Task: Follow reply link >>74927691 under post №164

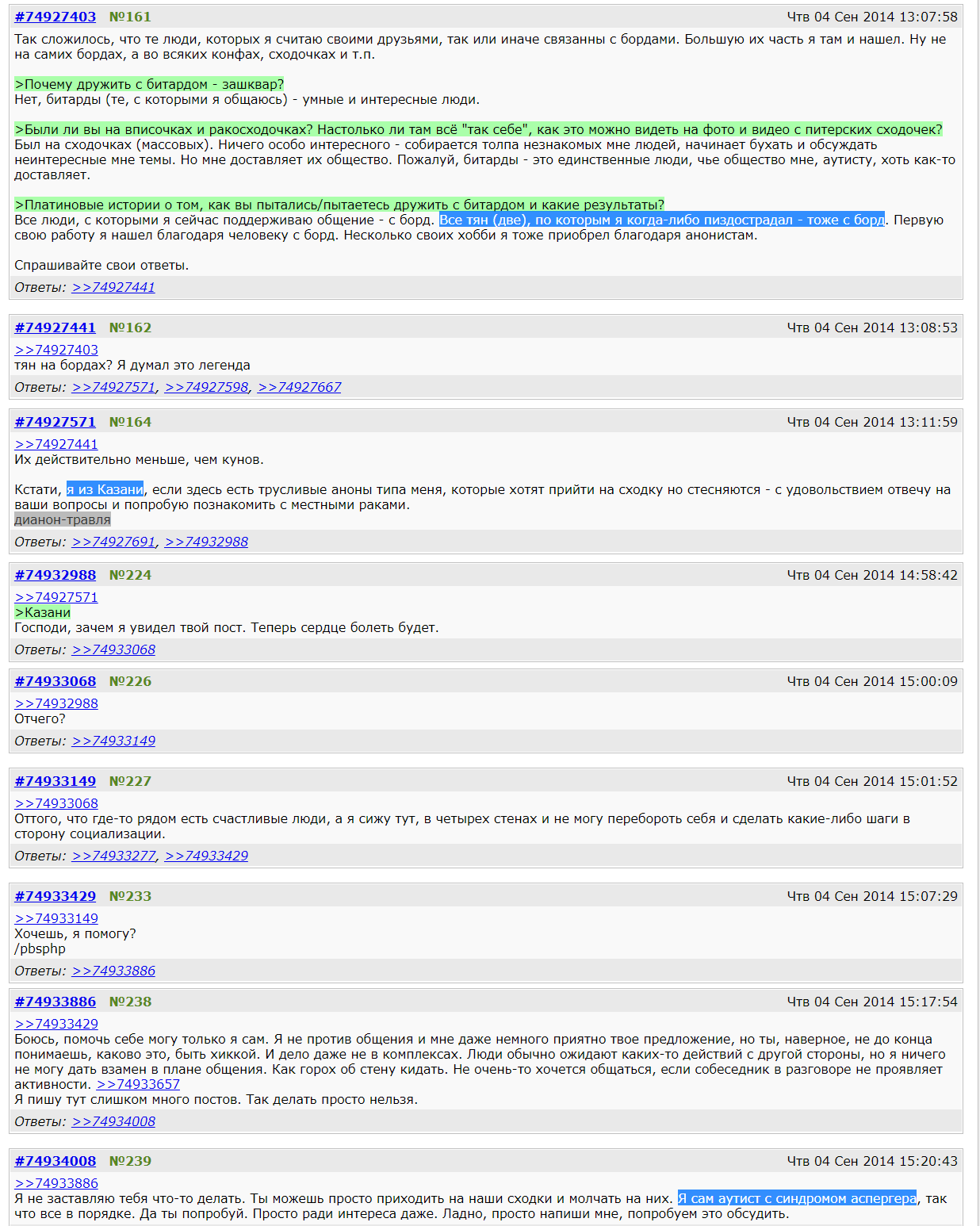Action: pos(113,542)
